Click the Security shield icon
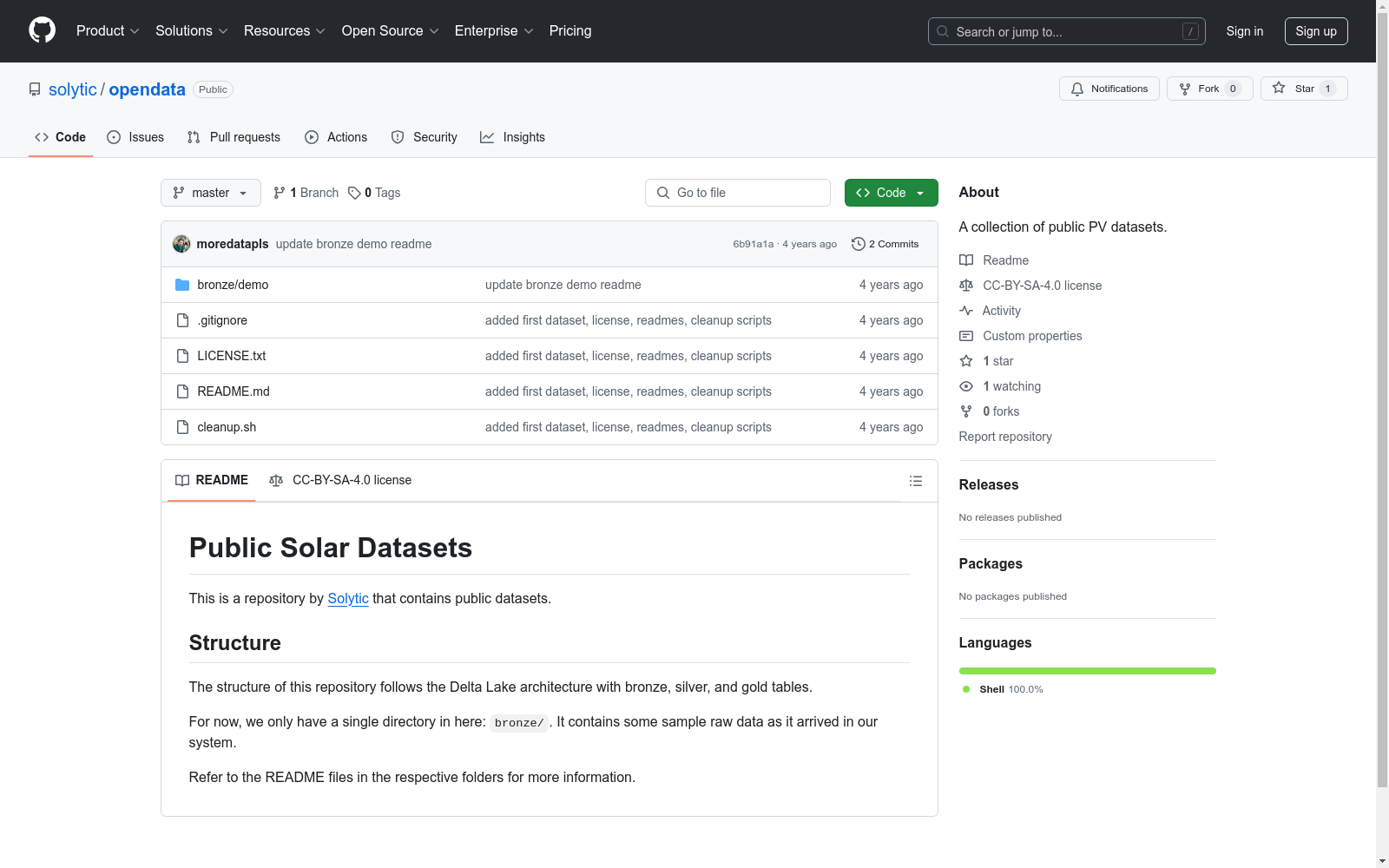This screenshot has height=868, width=1389. [398, 137]
